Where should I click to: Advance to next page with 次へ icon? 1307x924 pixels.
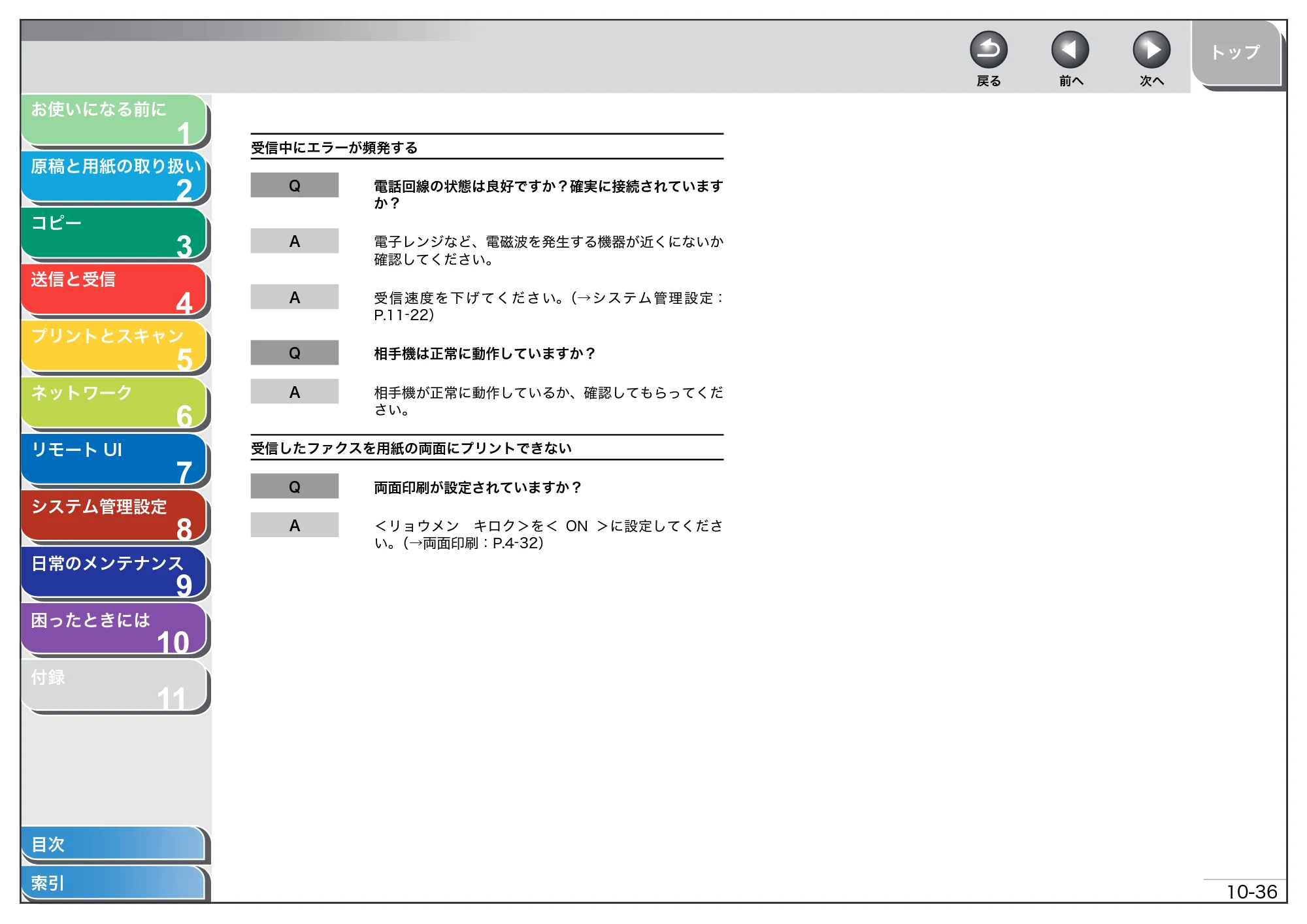coord(1151,50)
